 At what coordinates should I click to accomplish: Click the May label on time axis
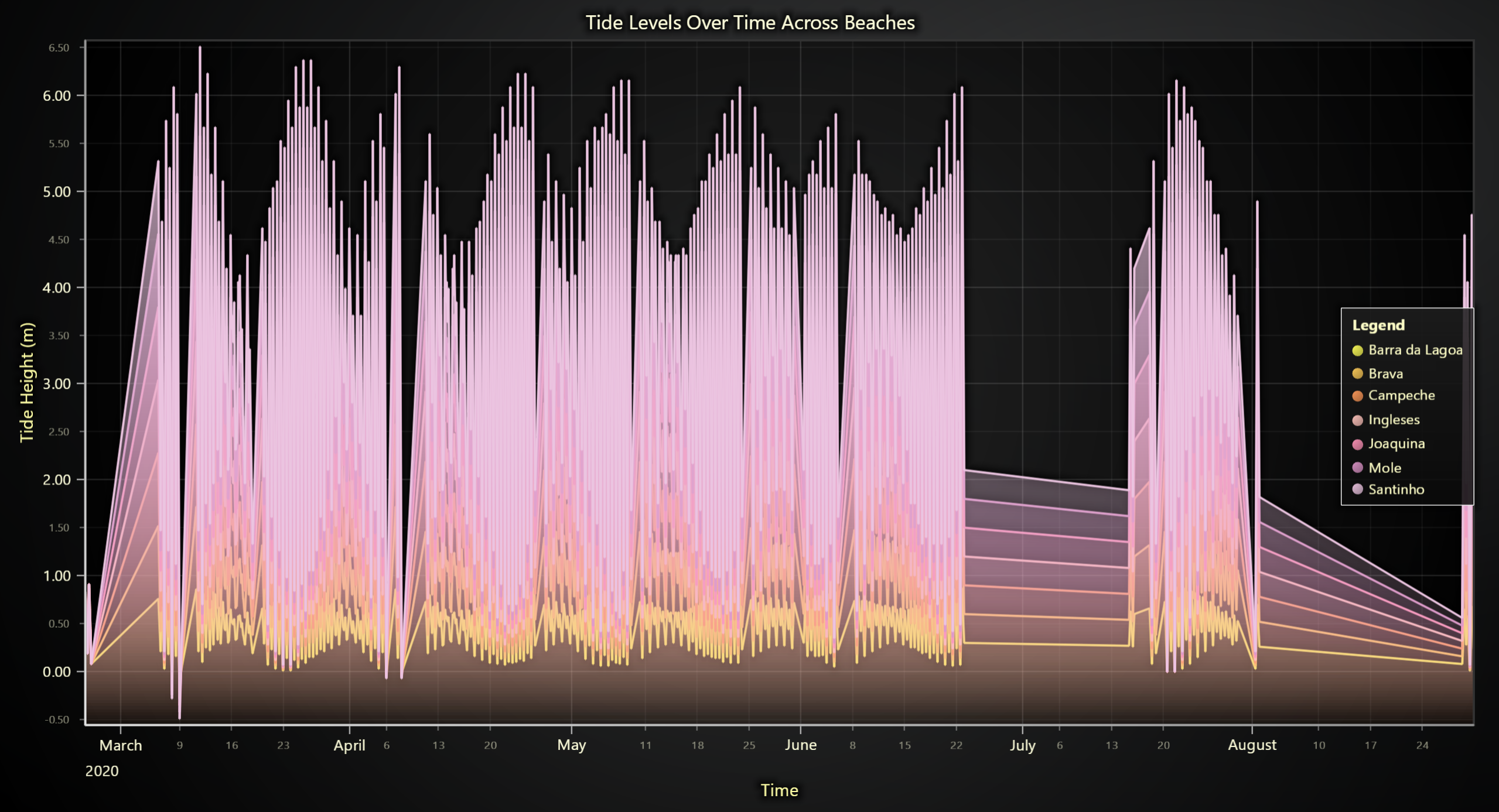571,745
